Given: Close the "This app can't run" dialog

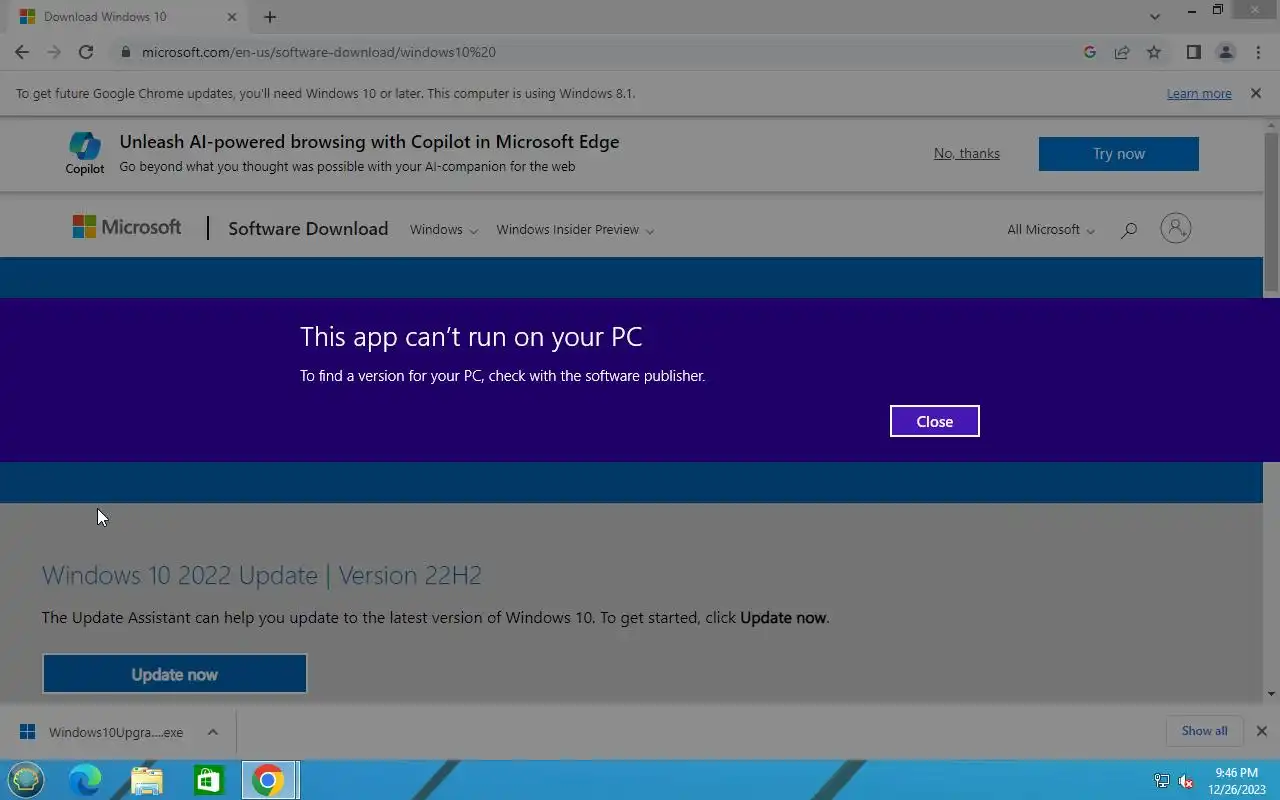Looking at the screenshot, I should click(934, 421).
